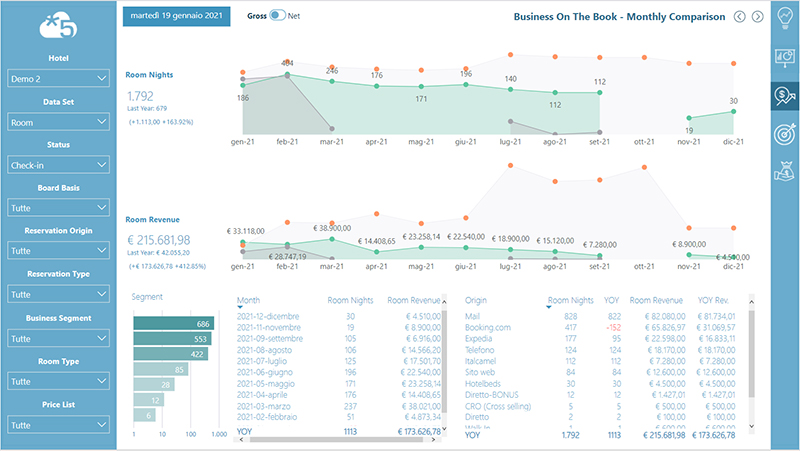Open the presentation chart page icon
This screenshot has width=800, height=451.
[x=785, y=57]
